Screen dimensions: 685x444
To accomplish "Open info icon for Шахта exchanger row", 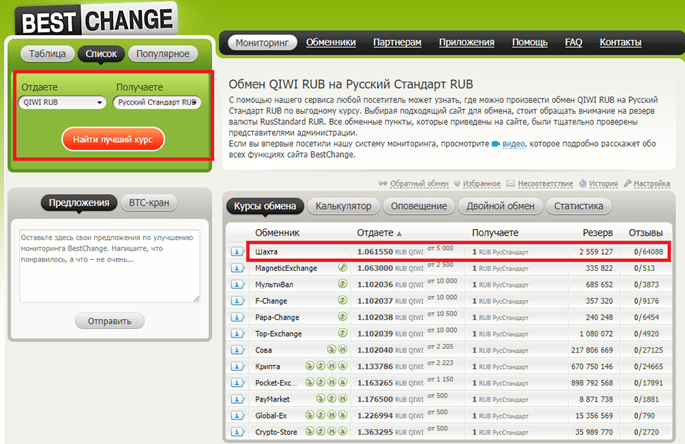I will pyautogui.click(x=237, y=252).
